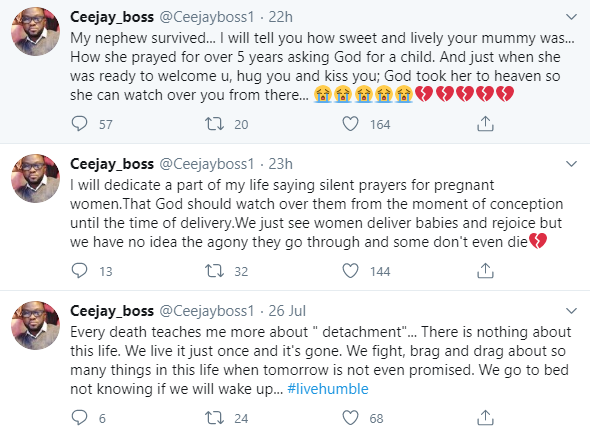Retweet the 22h tweet with 20 retweets
Screen dimensions: 590x433
[214, 124]
